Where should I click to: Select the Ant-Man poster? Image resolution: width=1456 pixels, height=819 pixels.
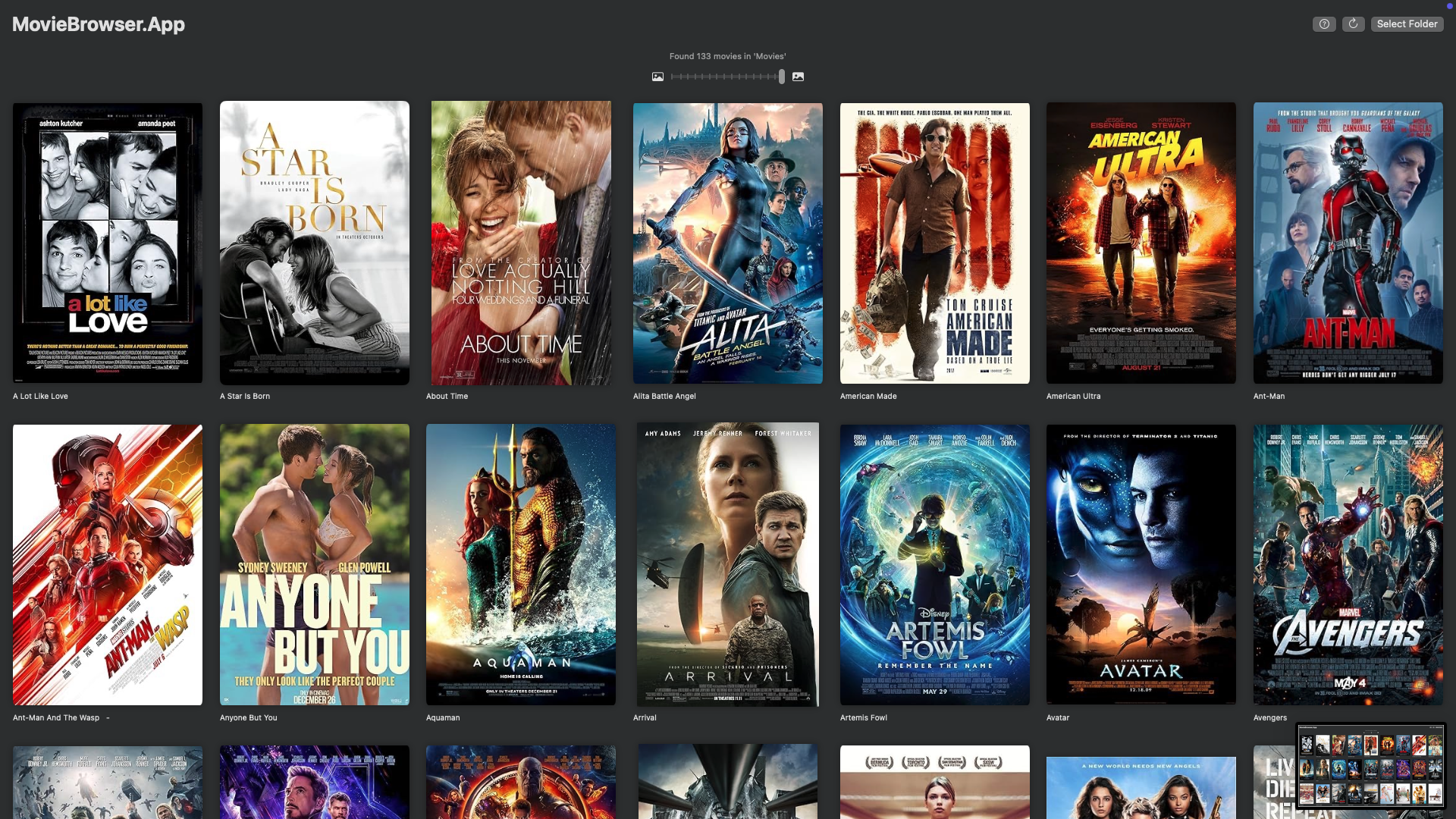point(1348,243)
